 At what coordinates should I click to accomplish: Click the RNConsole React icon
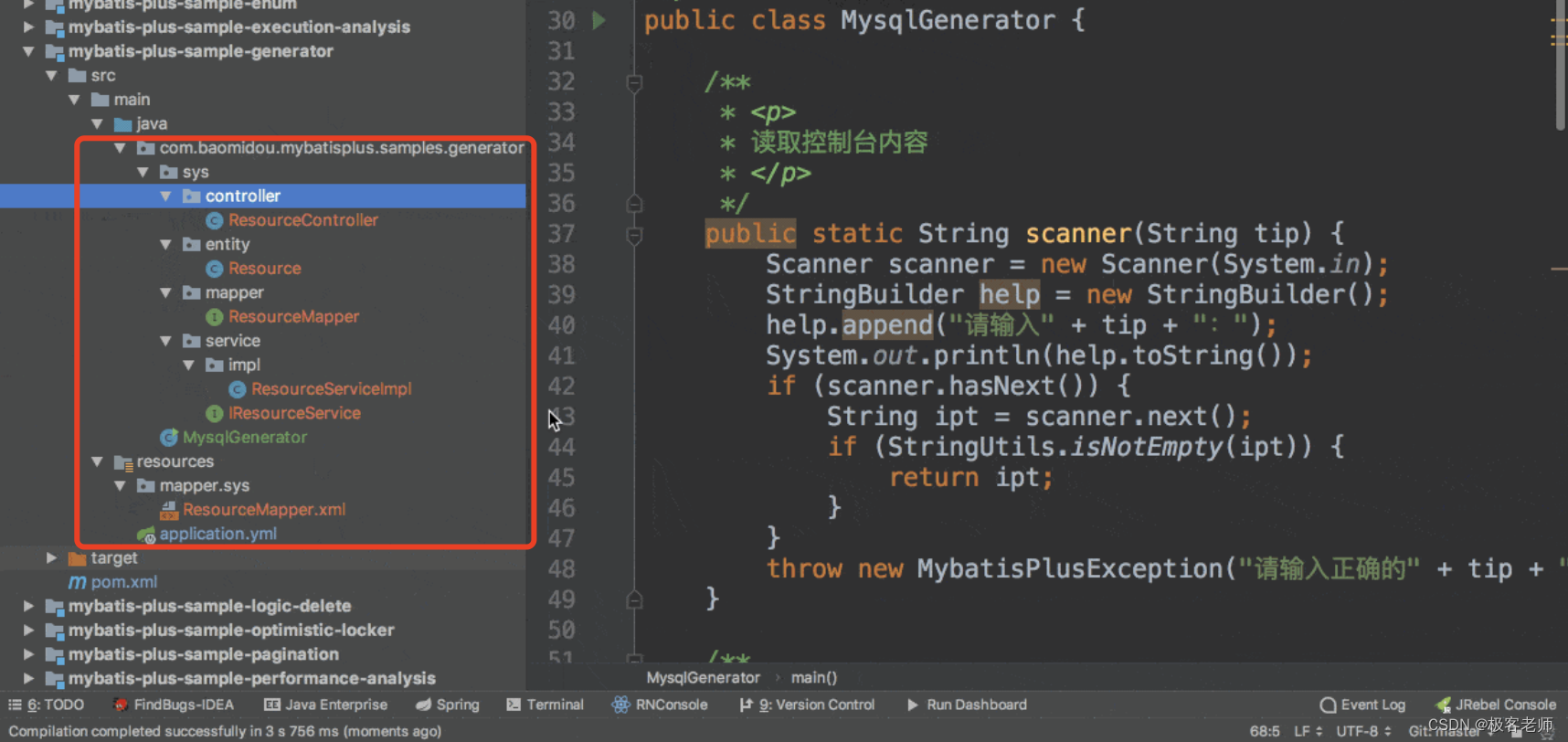pyautogui.click(x=620, y=705)
